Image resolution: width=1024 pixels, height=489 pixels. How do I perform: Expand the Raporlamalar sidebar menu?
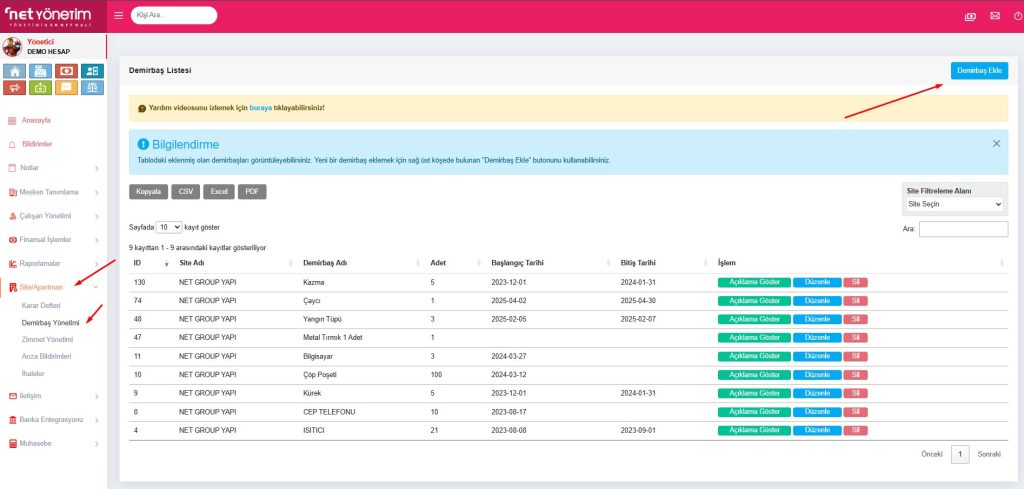pos(53,264)
